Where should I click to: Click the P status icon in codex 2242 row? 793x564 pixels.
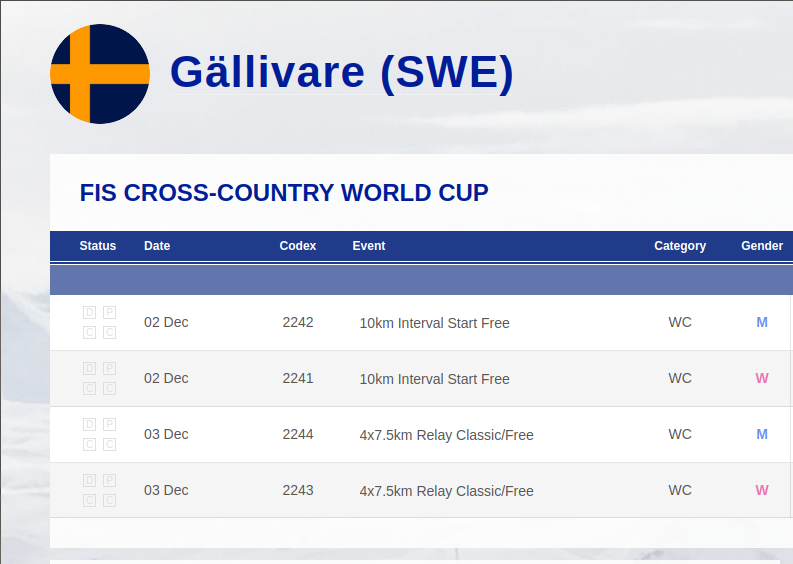click(110, 313)
